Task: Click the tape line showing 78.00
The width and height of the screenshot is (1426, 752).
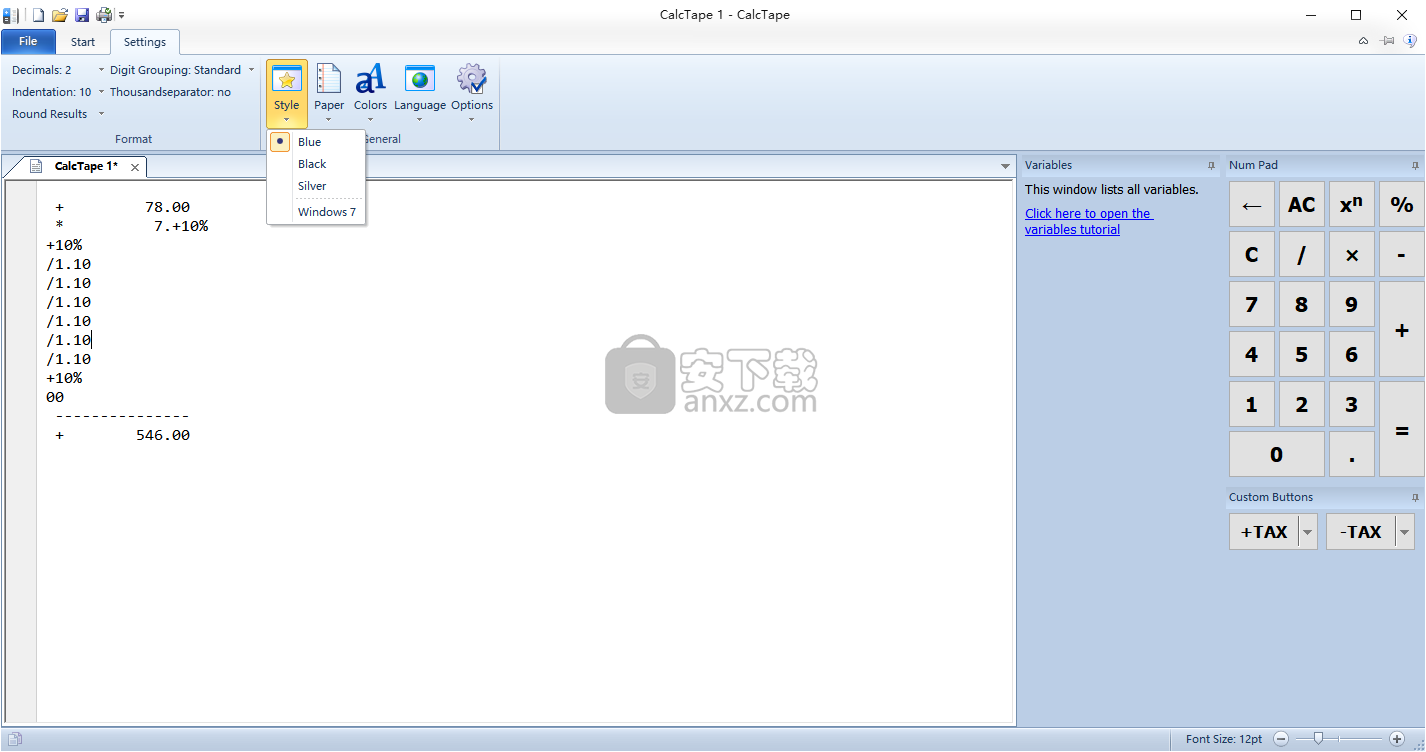Action: click(122, 207)
